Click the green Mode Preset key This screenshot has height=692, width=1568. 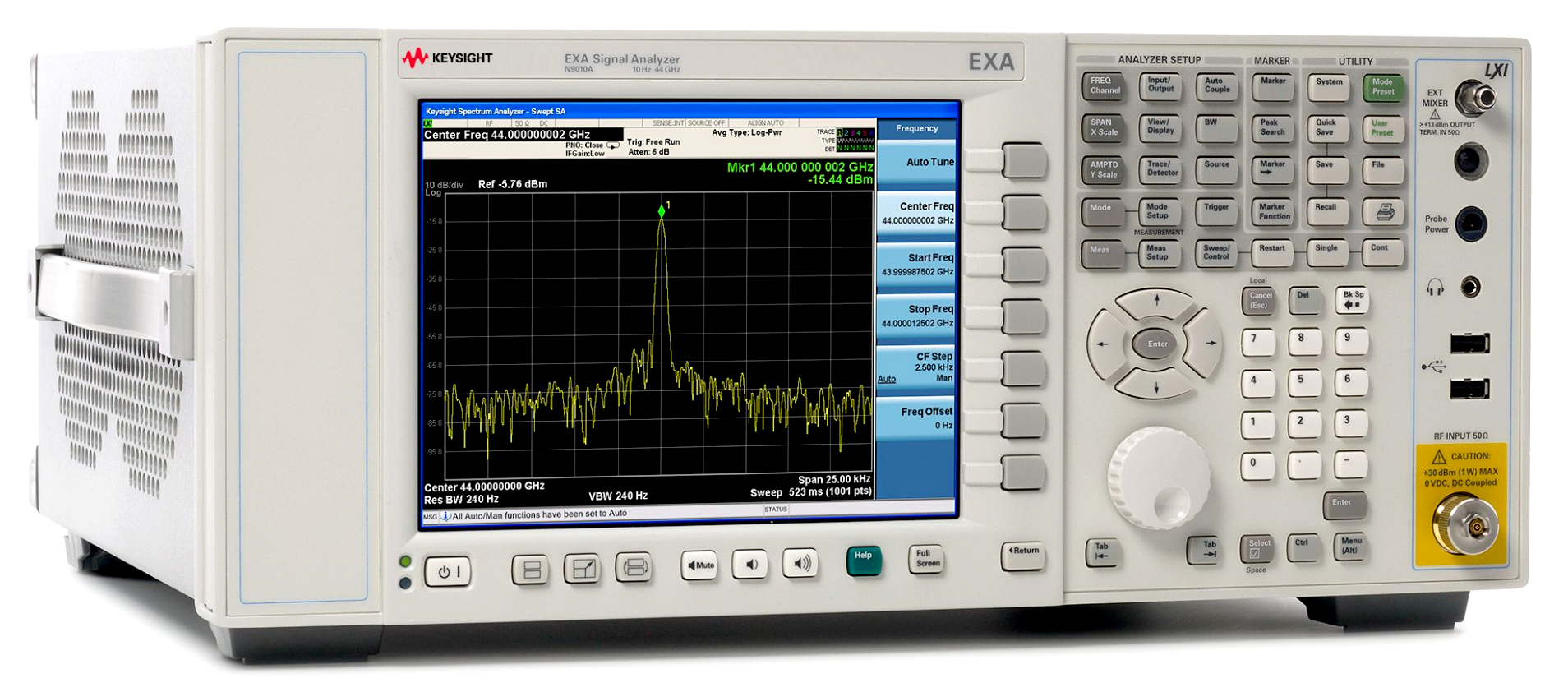[1384, 86]
